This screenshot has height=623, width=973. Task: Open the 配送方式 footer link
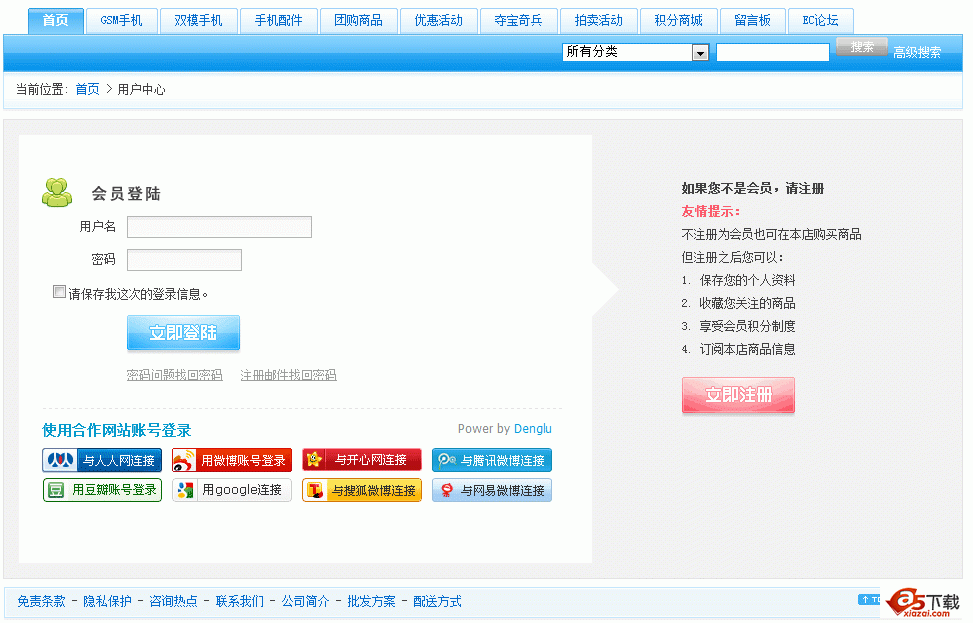[x=437, y=601]
